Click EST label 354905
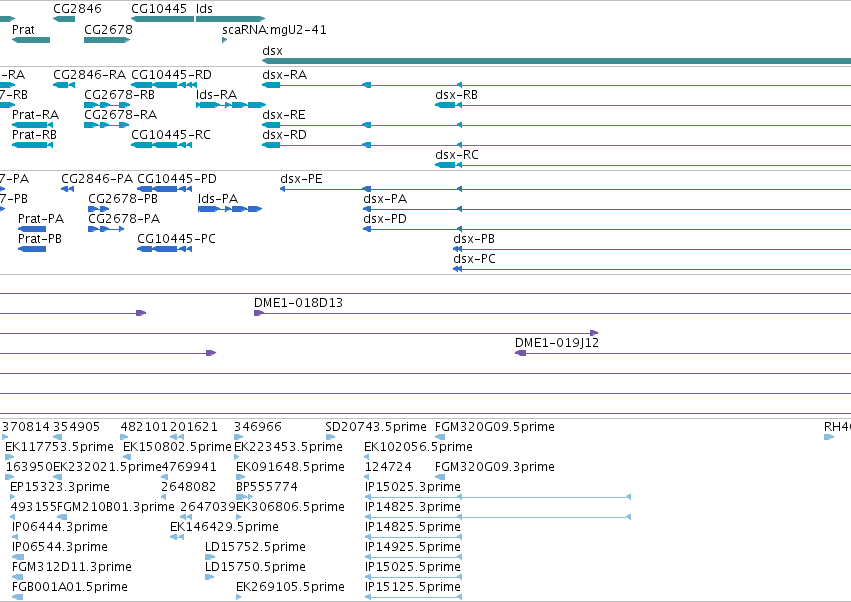851x602 pixels. tap(77, 427)
